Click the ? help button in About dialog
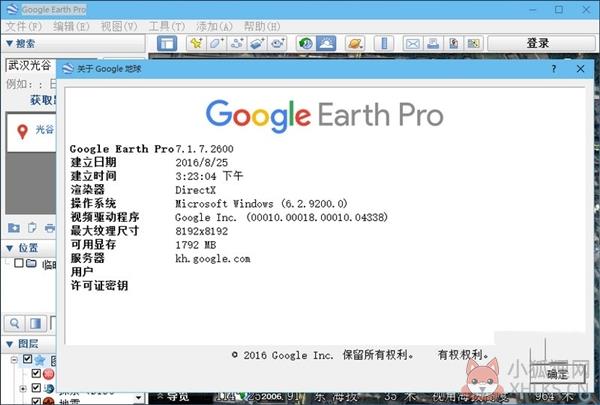This screenshot has height=405, width=600. point(554,69)
